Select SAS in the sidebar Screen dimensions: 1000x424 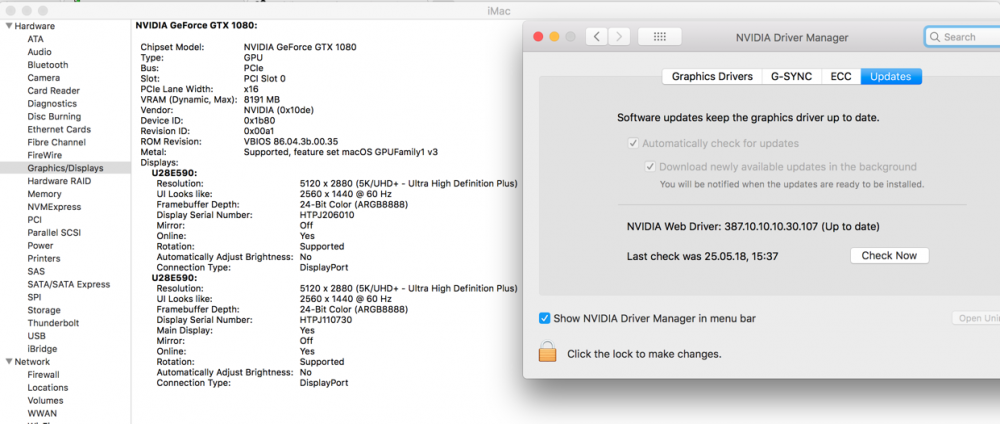(x=36, y=272)
